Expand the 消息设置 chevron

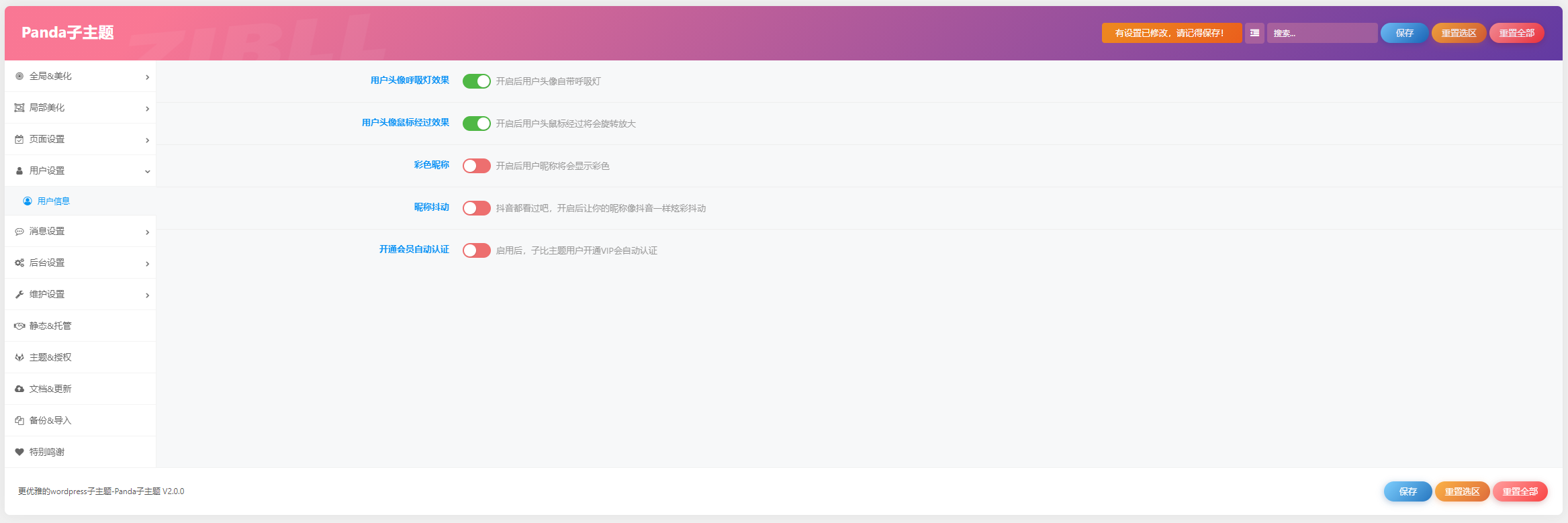pos(147,232)
